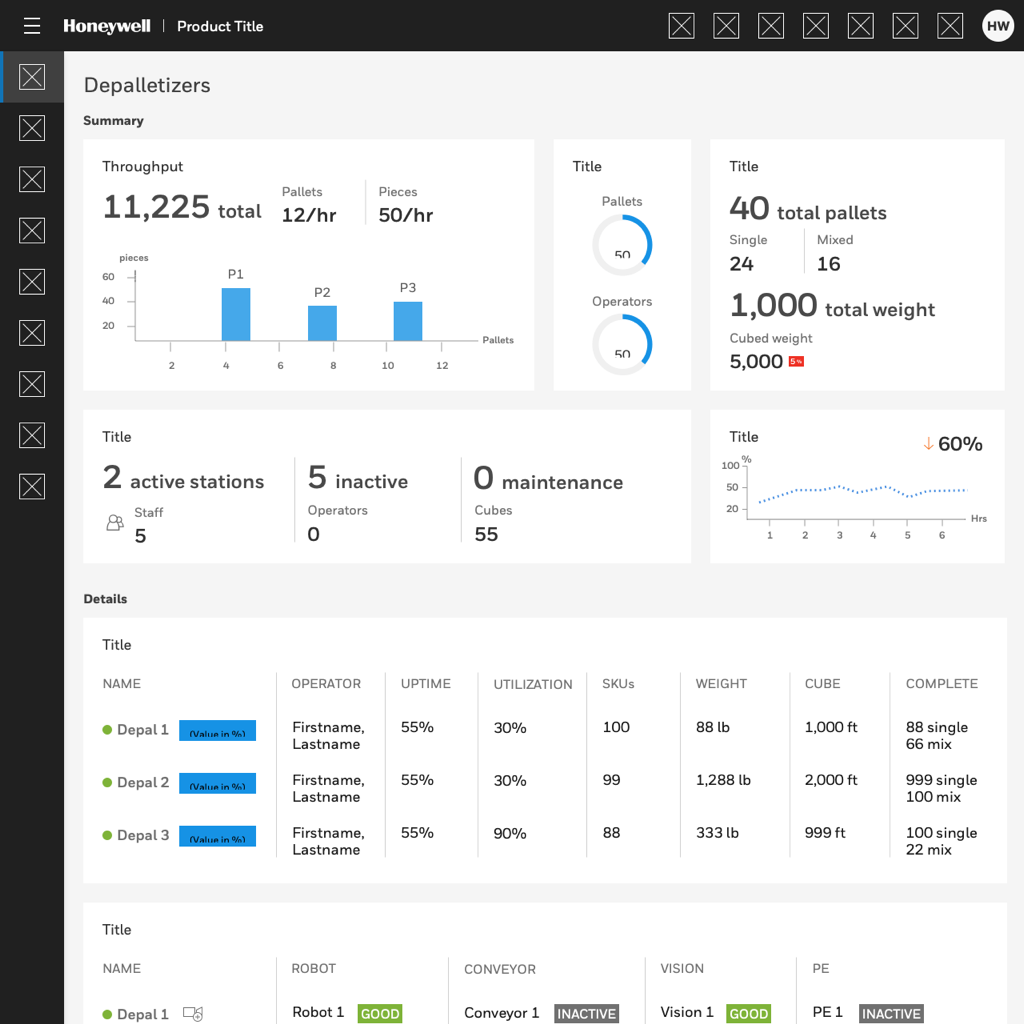Click the 90% utilization value for Depal 3
This screenshot has height=1024, width=1024.
click(x=510, y=833)
